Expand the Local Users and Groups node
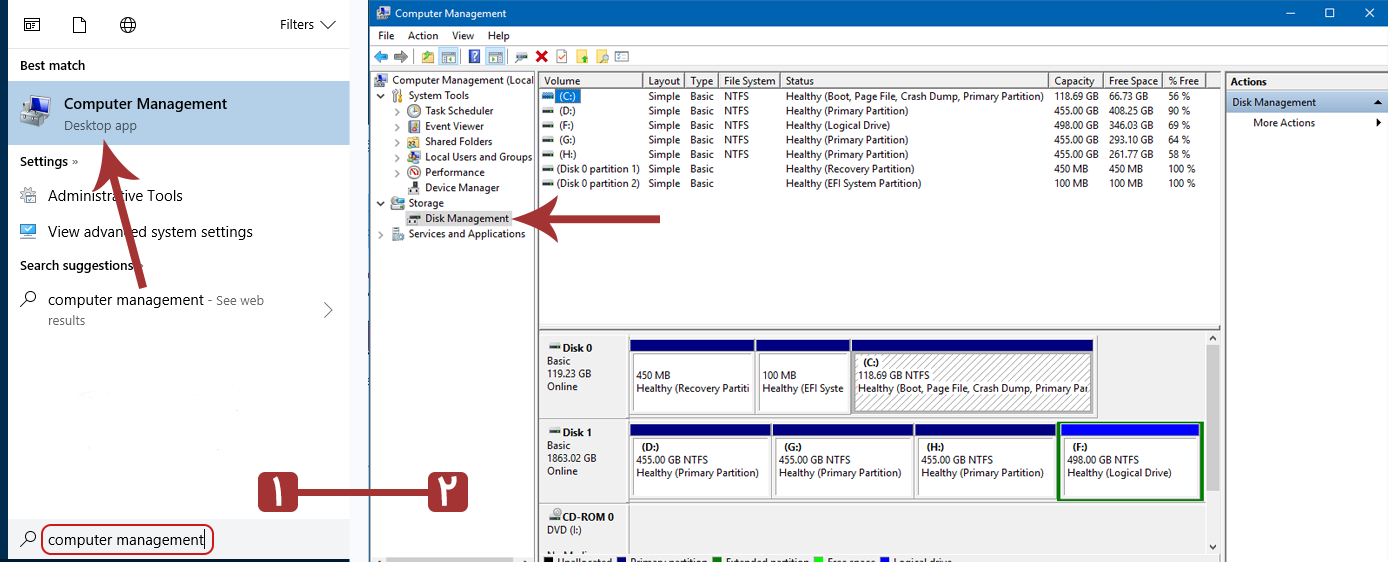 click(397, 157)
